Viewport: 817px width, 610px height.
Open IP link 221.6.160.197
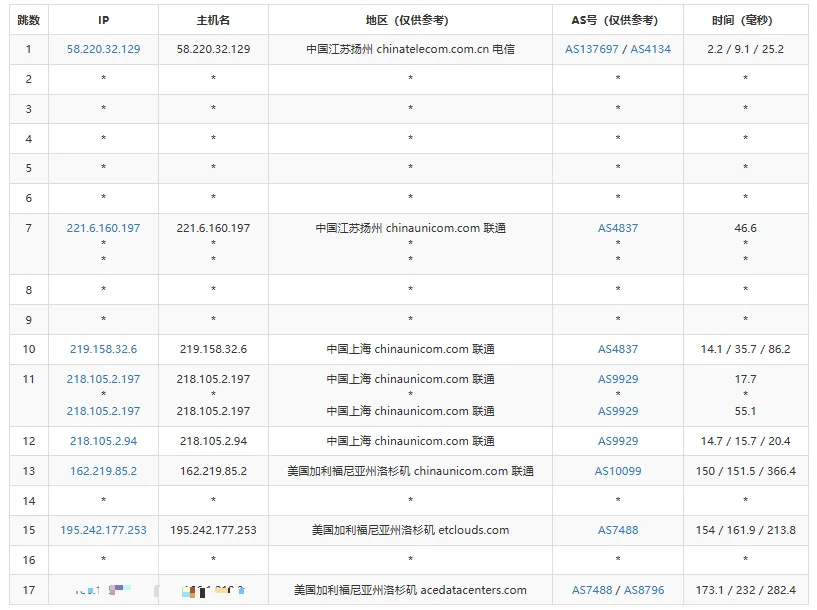[x=103, y=228]
